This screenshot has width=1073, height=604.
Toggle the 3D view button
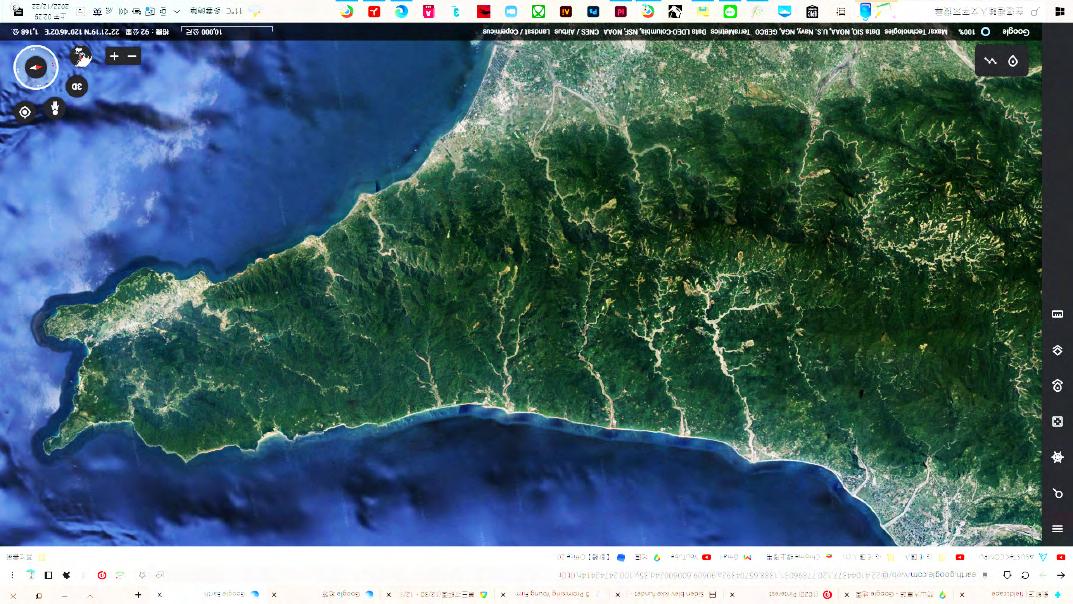[77, 86]
